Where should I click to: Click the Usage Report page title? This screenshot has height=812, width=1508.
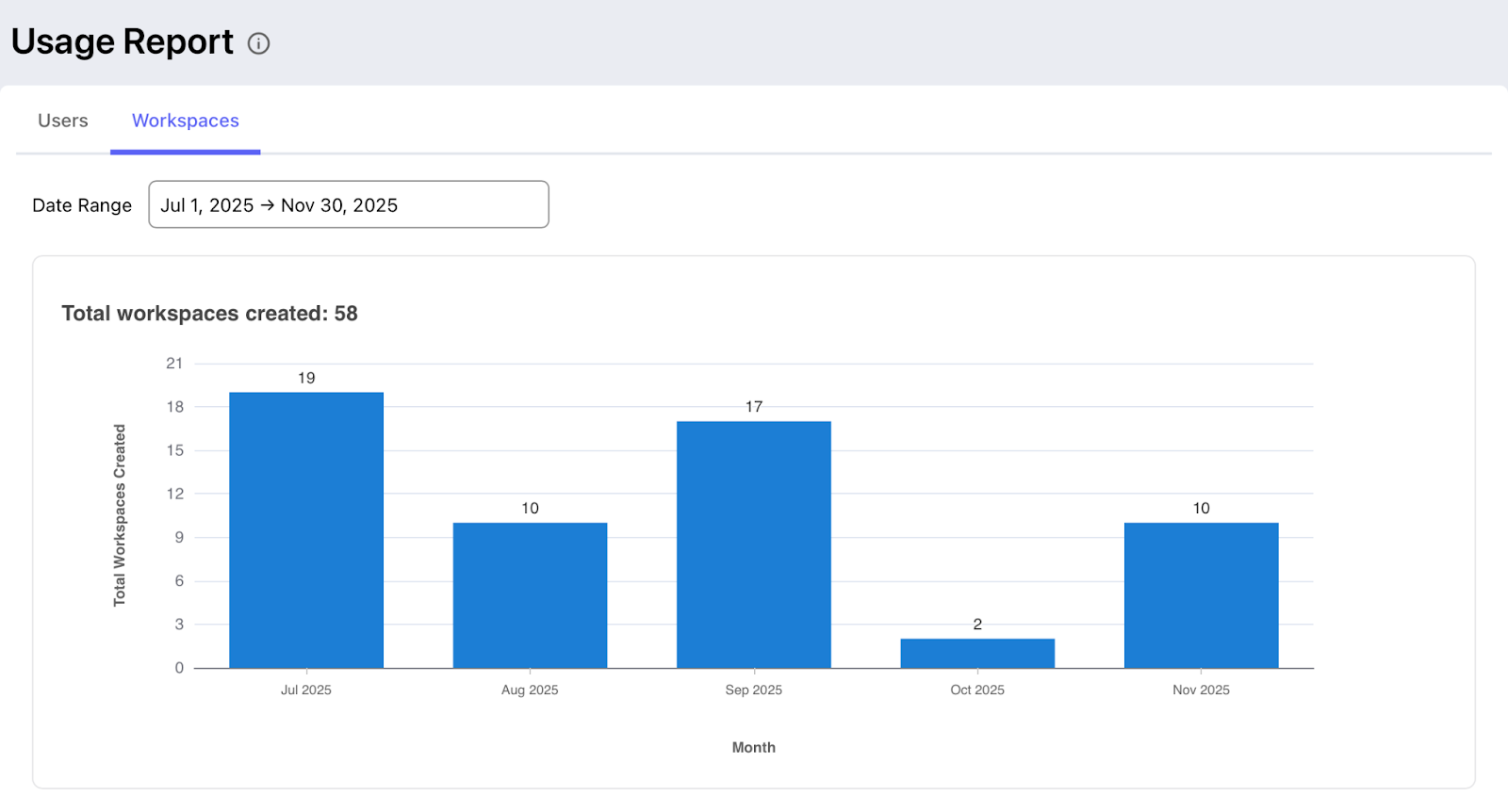(x=123, y=42)
